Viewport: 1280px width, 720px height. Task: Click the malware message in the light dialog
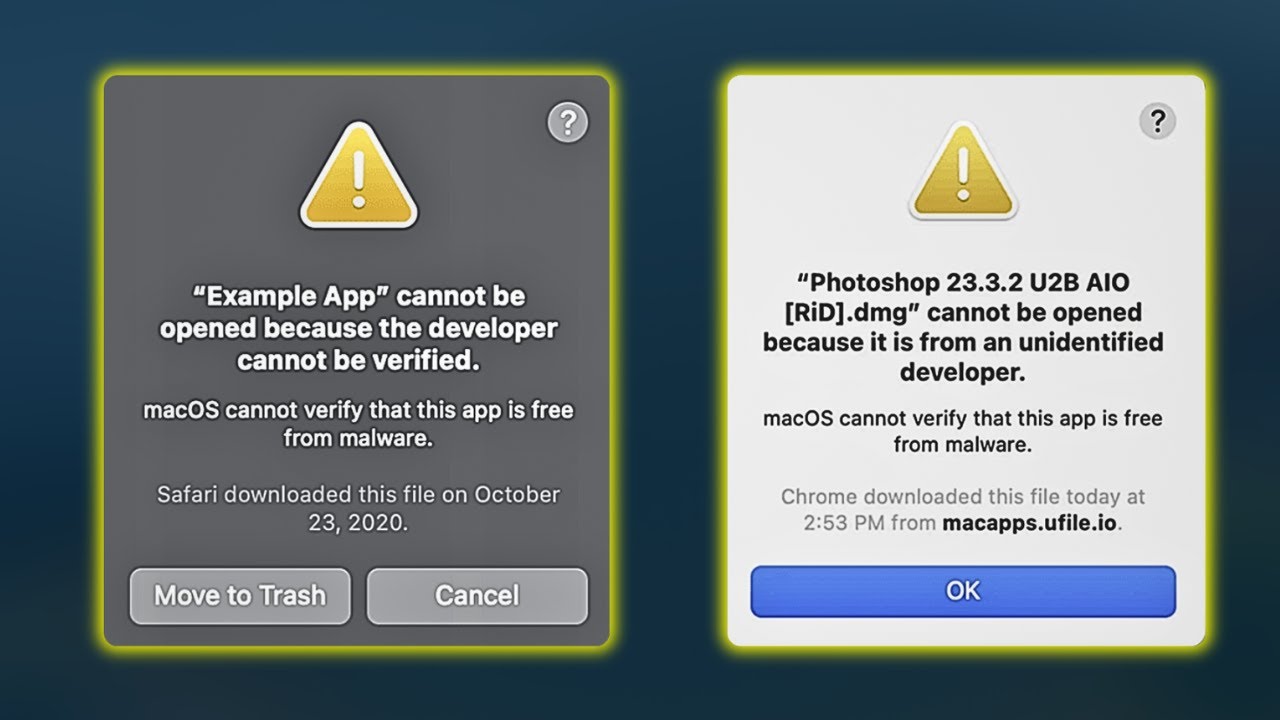962,431
